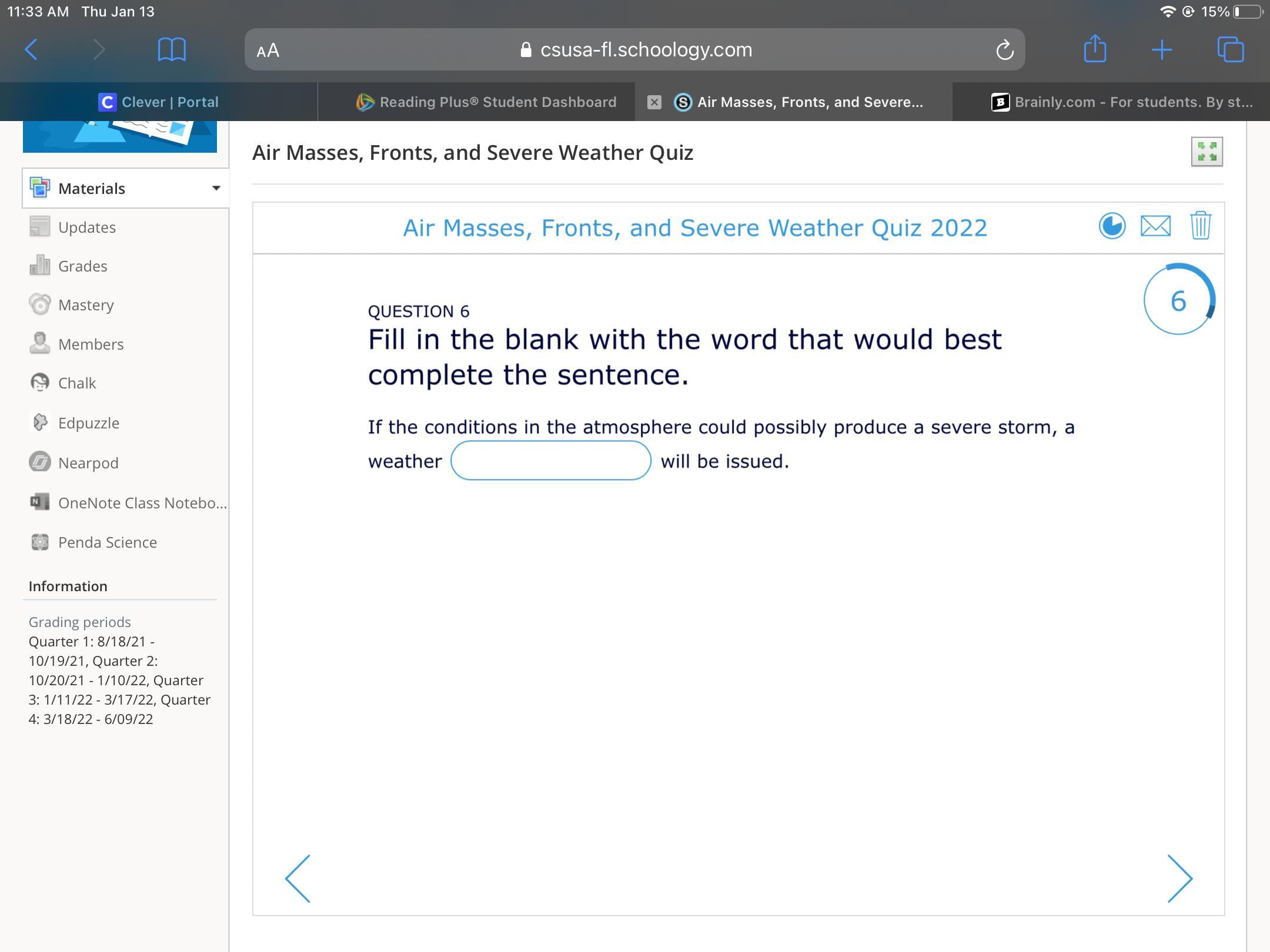Screen dimensions: 1270x952
Task: Open the Grades sidebar link
Action: 82,266
